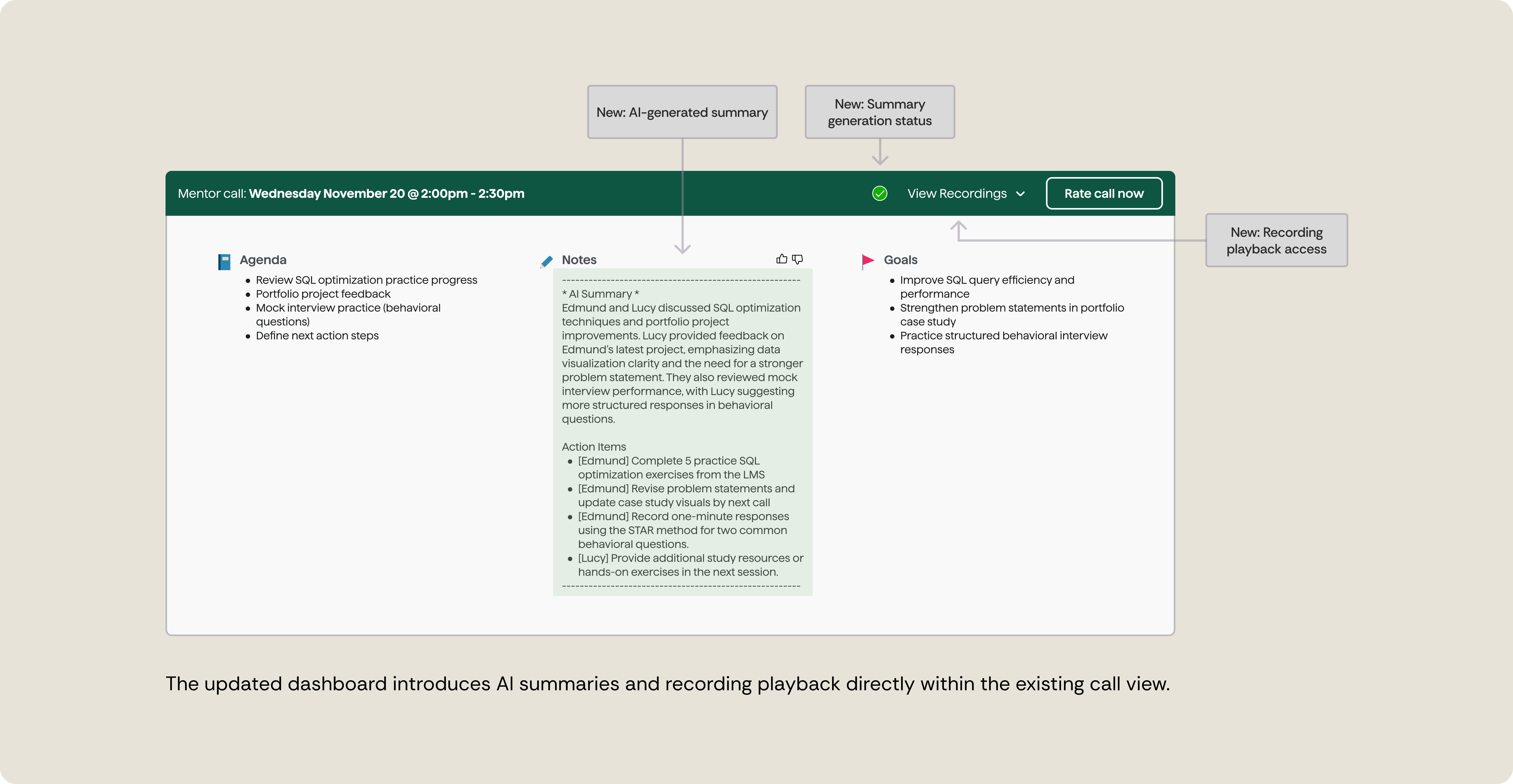This screenshot has height=784, width=1513.
Task: Give the AI summary a thumbs down
Action: point(797,259)
